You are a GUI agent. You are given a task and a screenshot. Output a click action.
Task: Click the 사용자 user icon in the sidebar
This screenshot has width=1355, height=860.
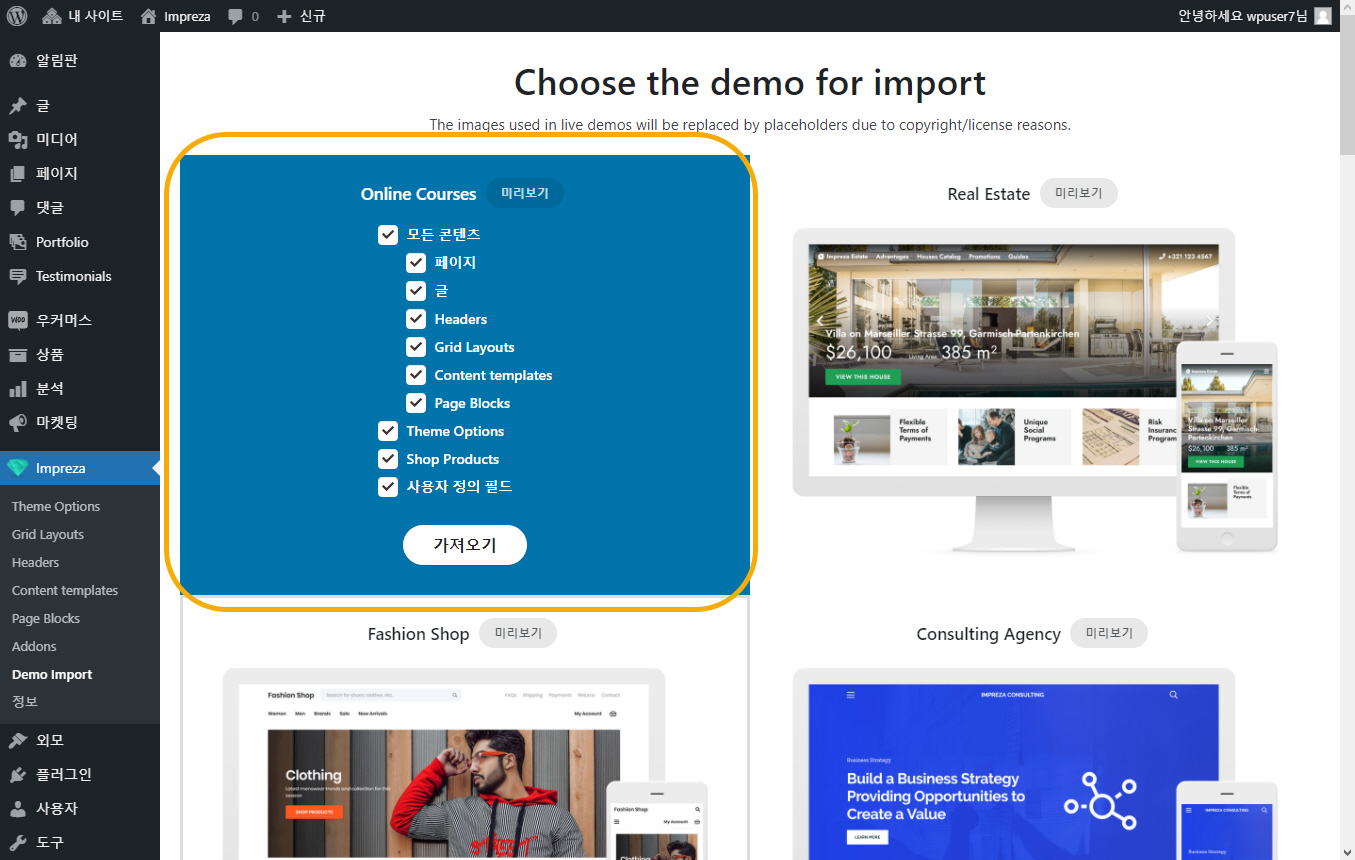coord(18,808)
